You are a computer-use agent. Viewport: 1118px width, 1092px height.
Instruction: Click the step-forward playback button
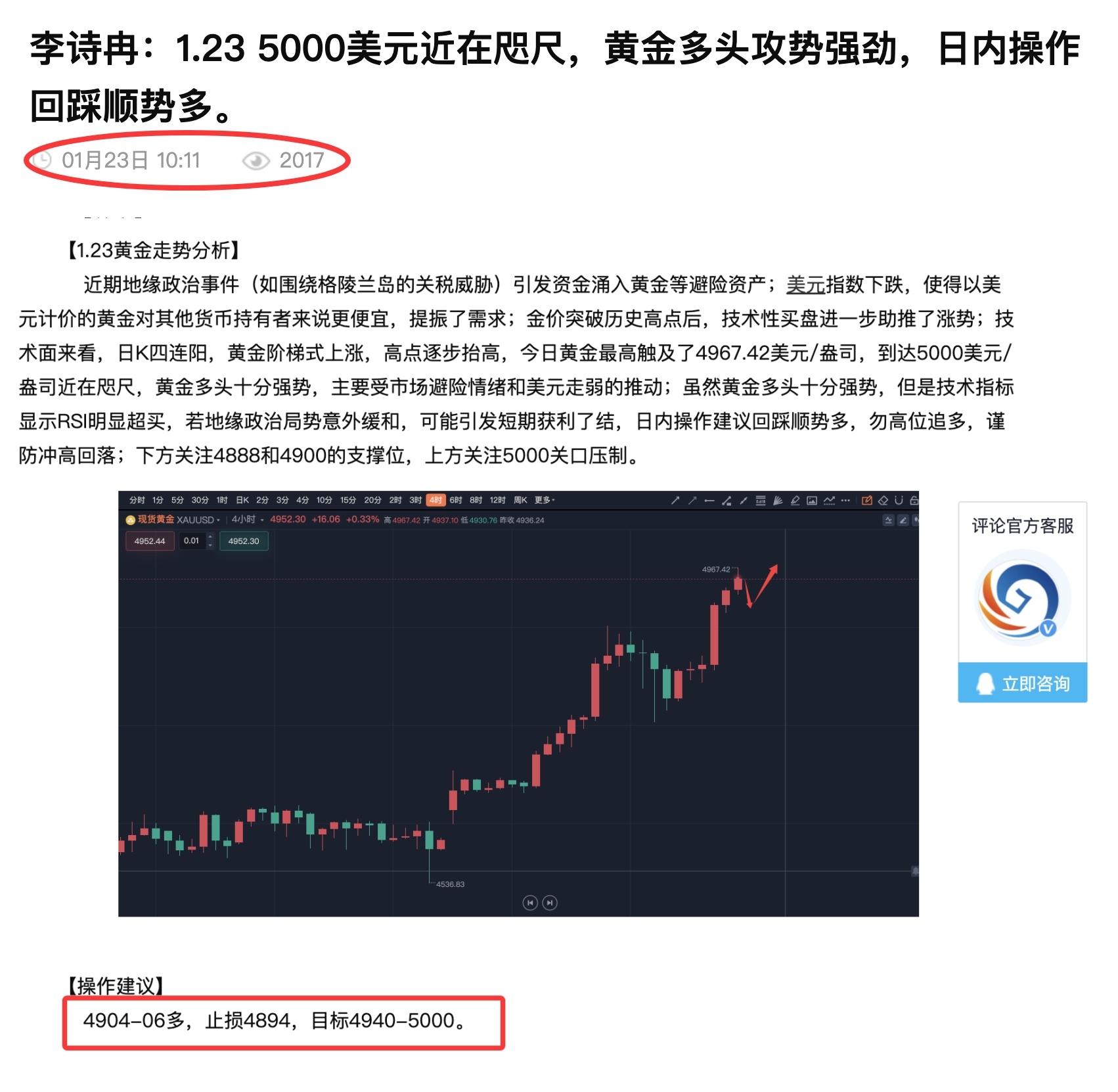(x=550, y=903)
